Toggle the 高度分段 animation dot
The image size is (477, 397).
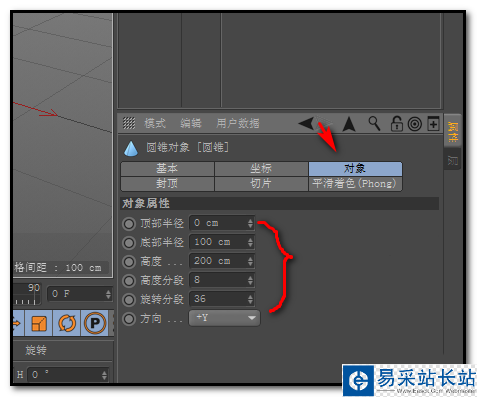click(x=129, y=281)
